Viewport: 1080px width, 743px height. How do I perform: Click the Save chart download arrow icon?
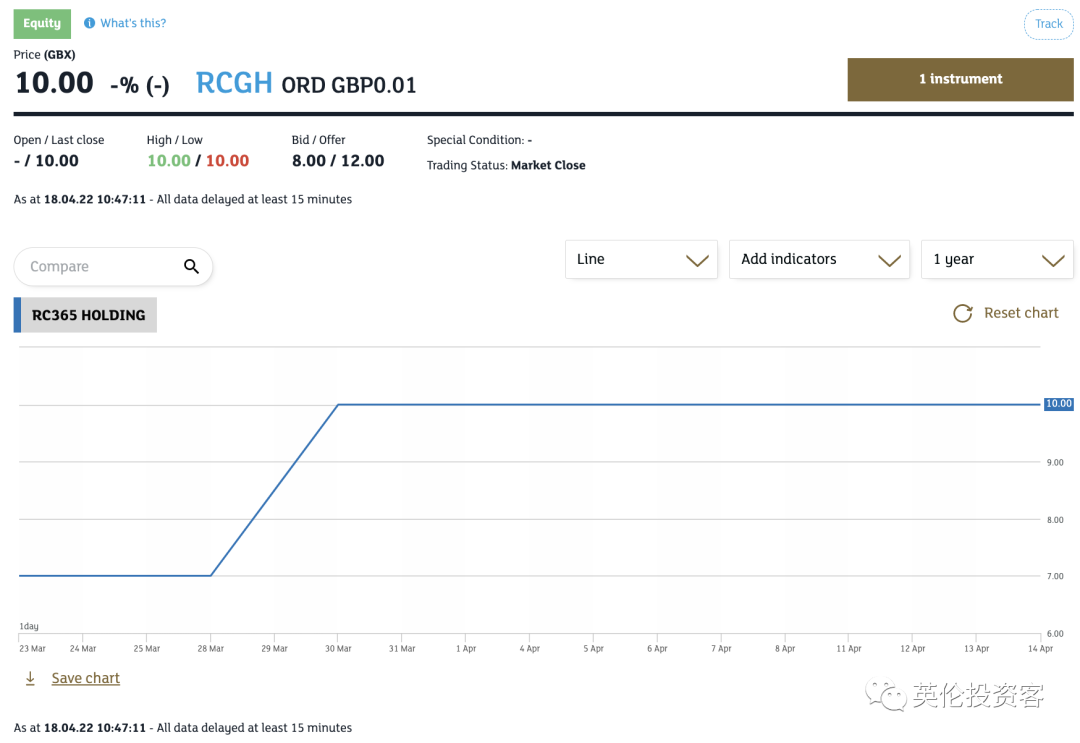click(30, 678)
